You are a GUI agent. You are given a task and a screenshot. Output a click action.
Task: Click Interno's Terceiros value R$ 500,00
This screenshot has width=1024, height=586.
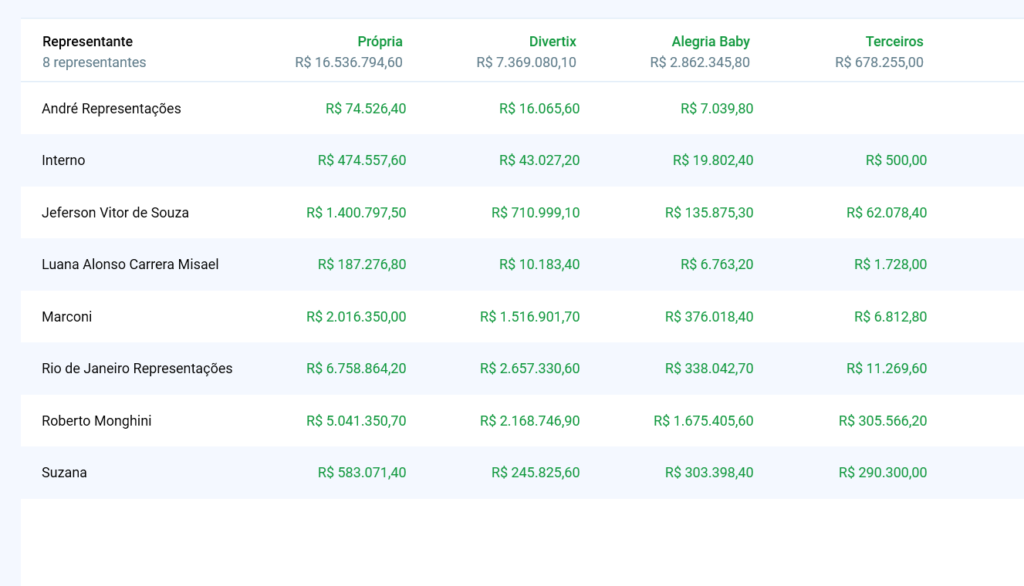[896, 161]
